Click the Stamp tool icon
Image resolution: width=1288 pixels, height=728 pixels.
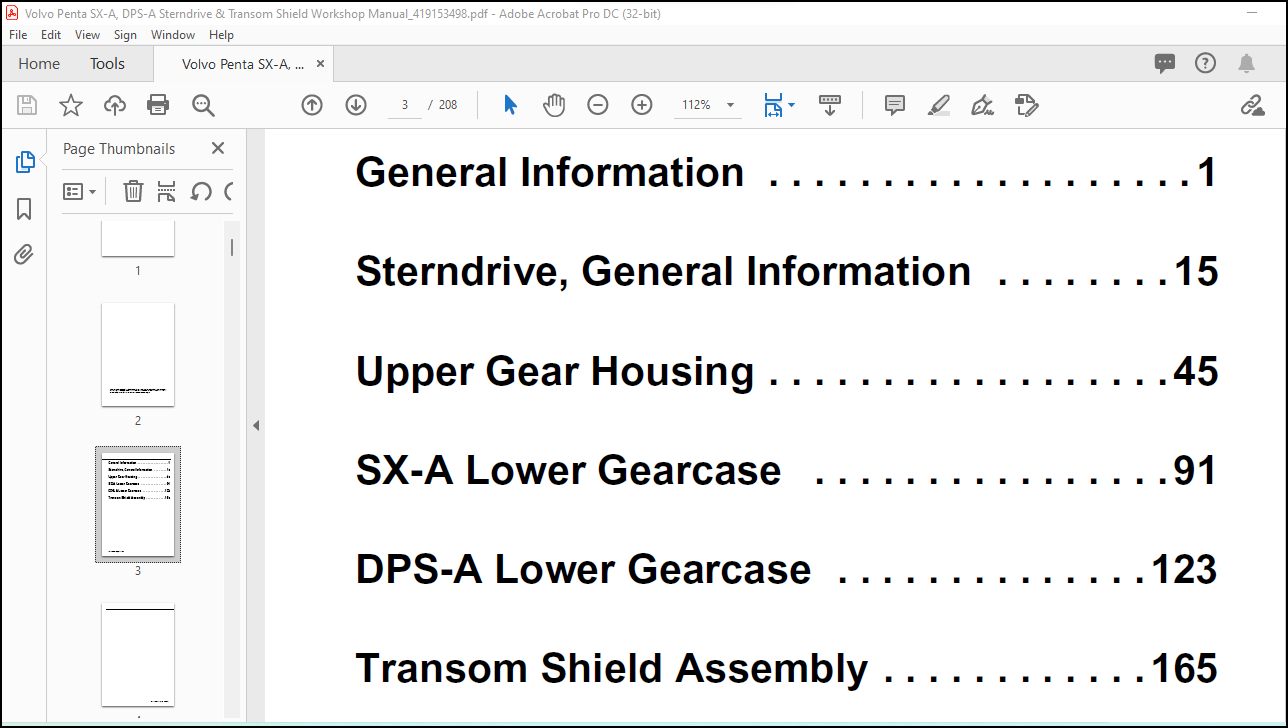click(x=1027, y=105)
